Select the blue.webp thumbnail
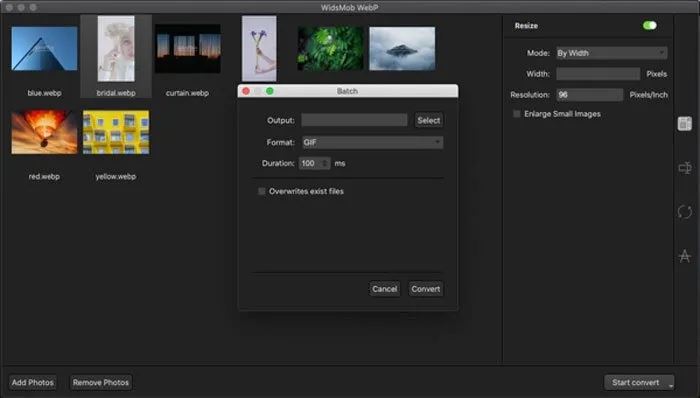Viewport: 700px width, 398px height. point(44,49)
